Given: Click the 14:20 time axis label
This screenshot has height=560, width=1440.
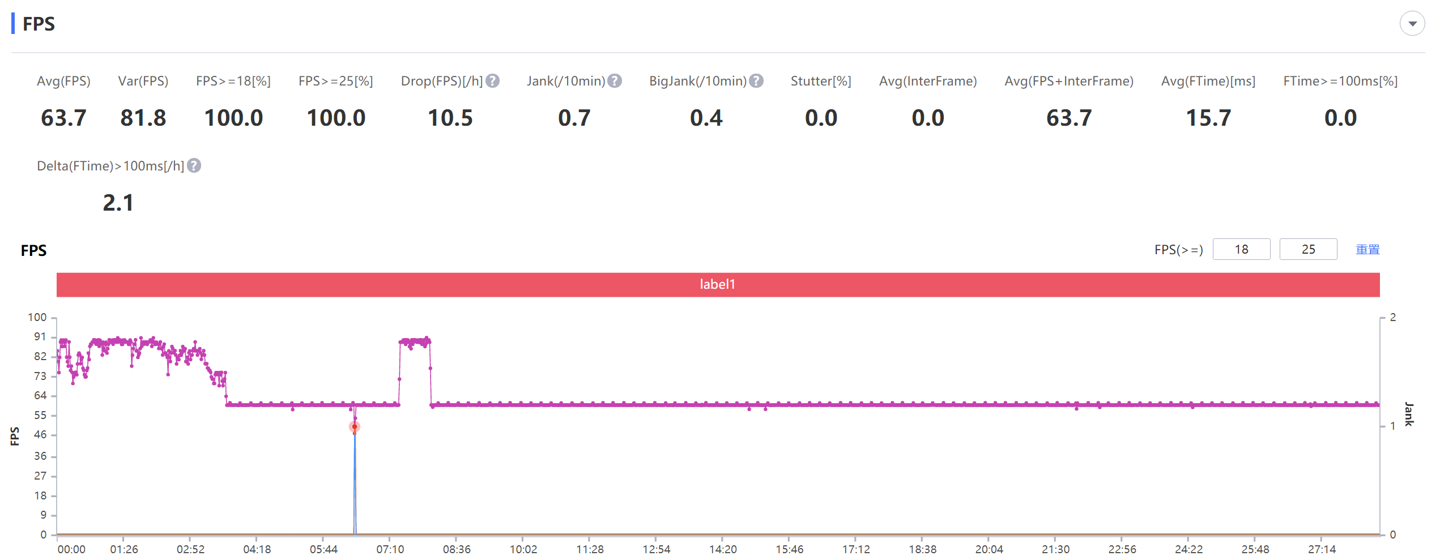Looking at the screenshot, I should (x=723, y=549).
